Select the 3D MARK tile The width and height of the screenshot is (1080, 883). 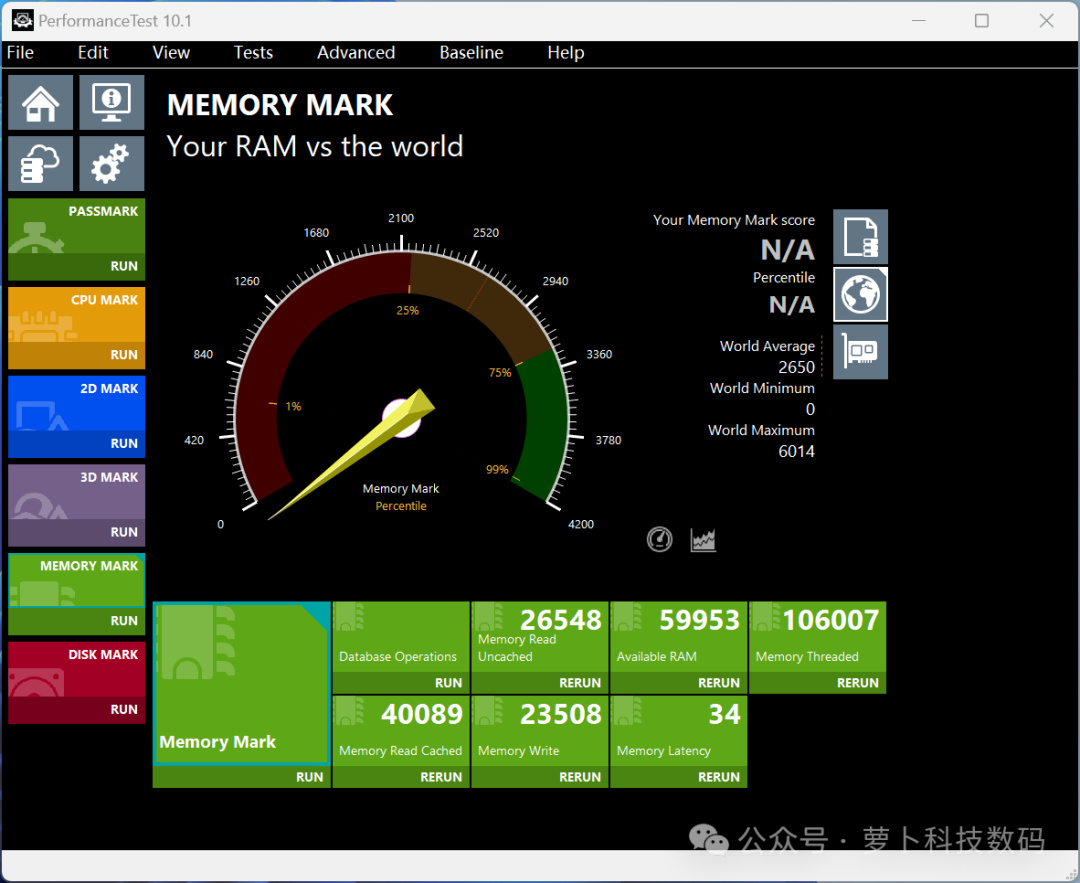tap(76, 492)
